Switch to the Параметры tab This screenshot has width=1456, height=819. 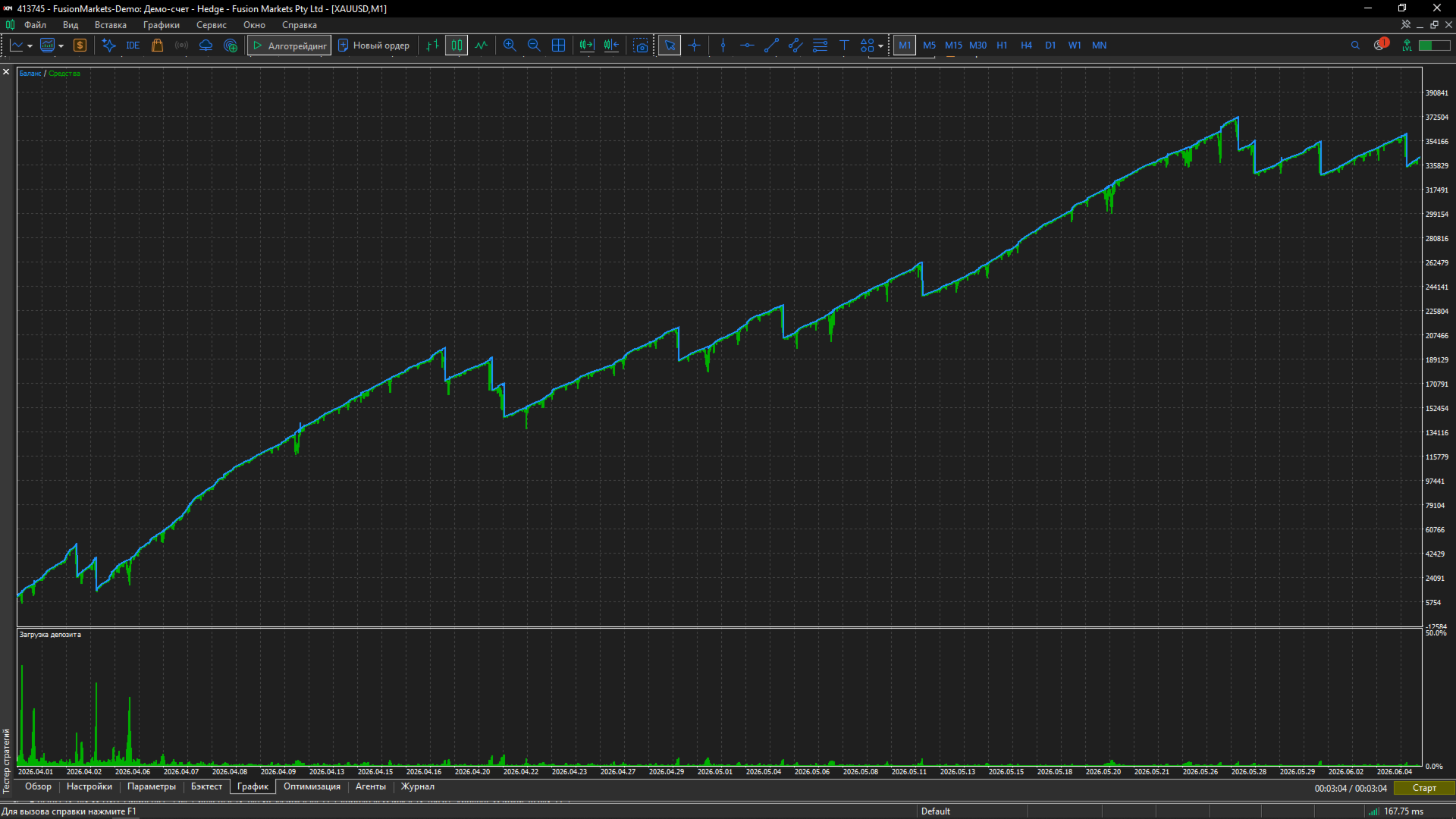[152, 787]
